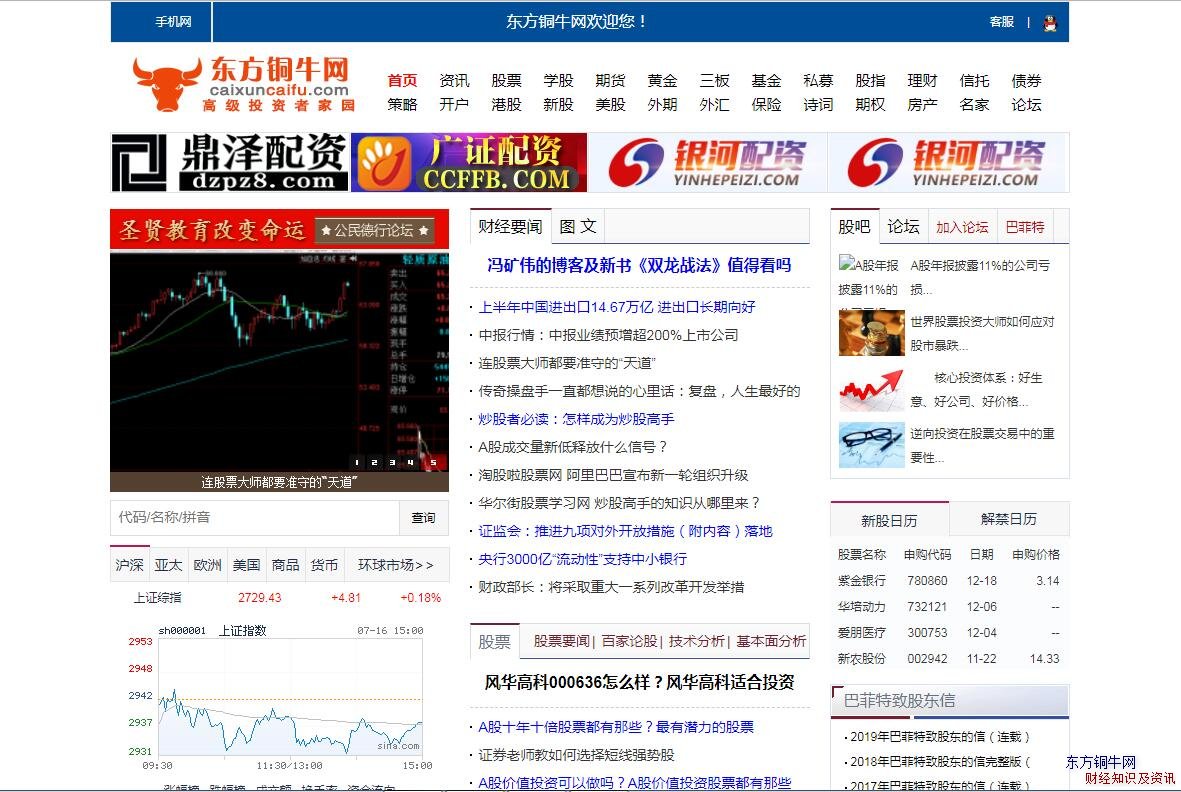Select the 财经要闻 tab

click(510, 227)
